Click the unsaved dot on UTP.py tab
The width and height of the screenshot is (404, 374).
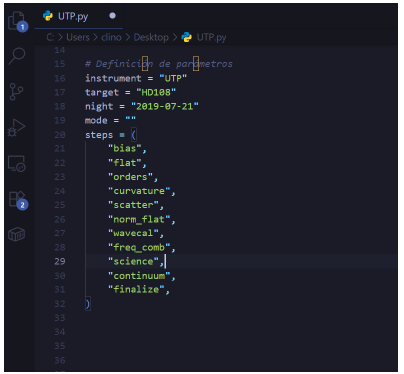[112, 16]
